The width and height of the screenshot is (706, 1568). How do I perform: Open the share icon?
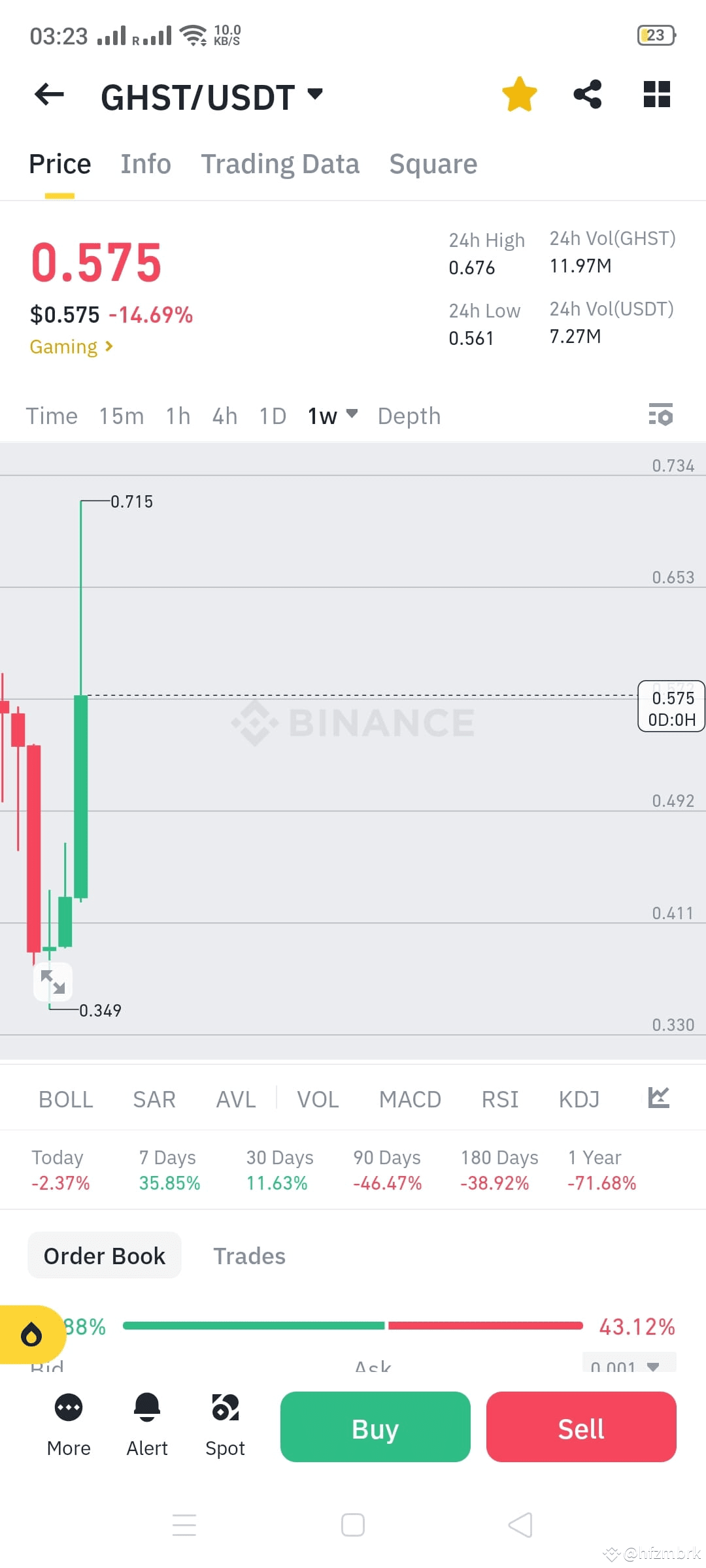588,94
